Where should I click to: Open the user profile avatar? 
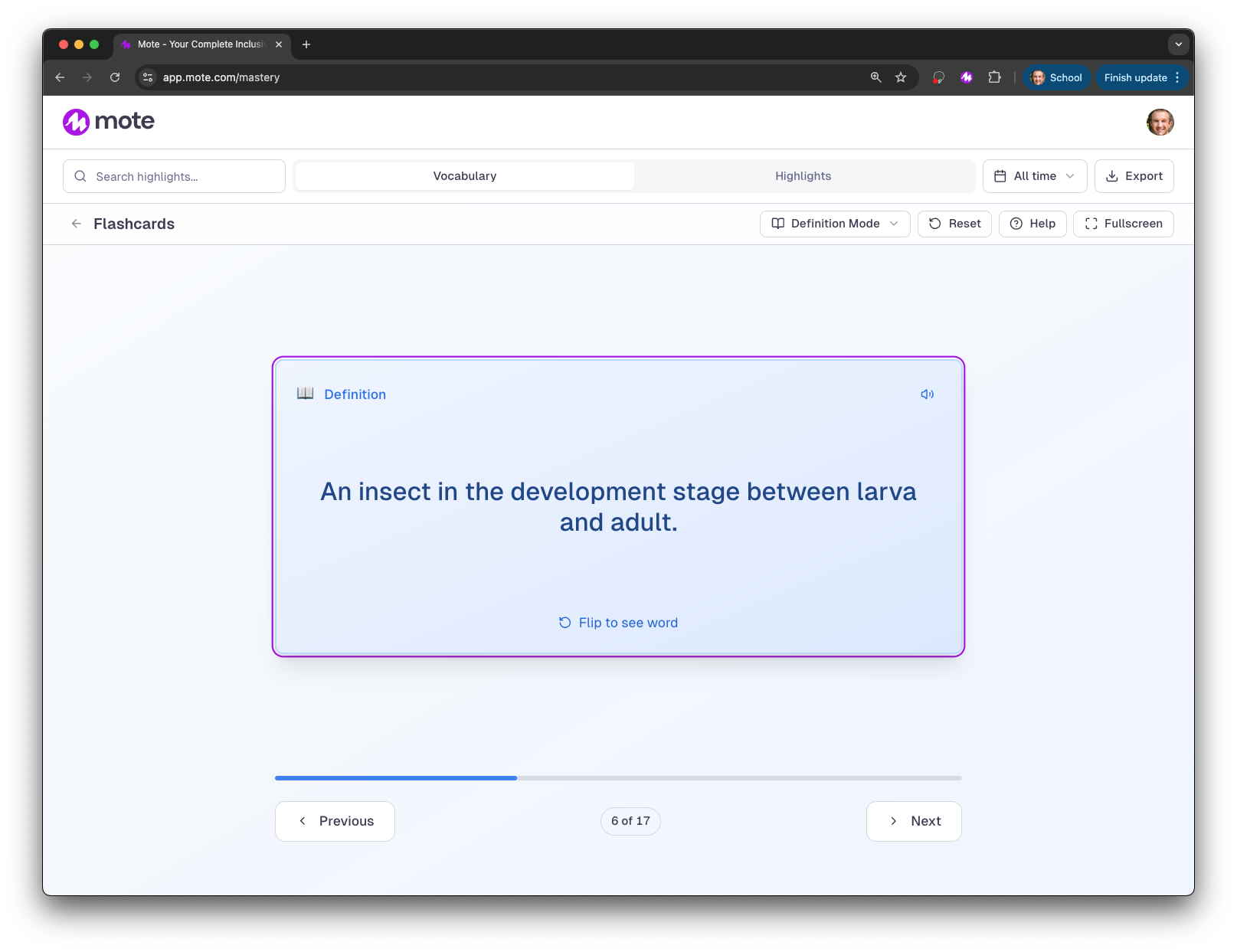point(1160,122)
